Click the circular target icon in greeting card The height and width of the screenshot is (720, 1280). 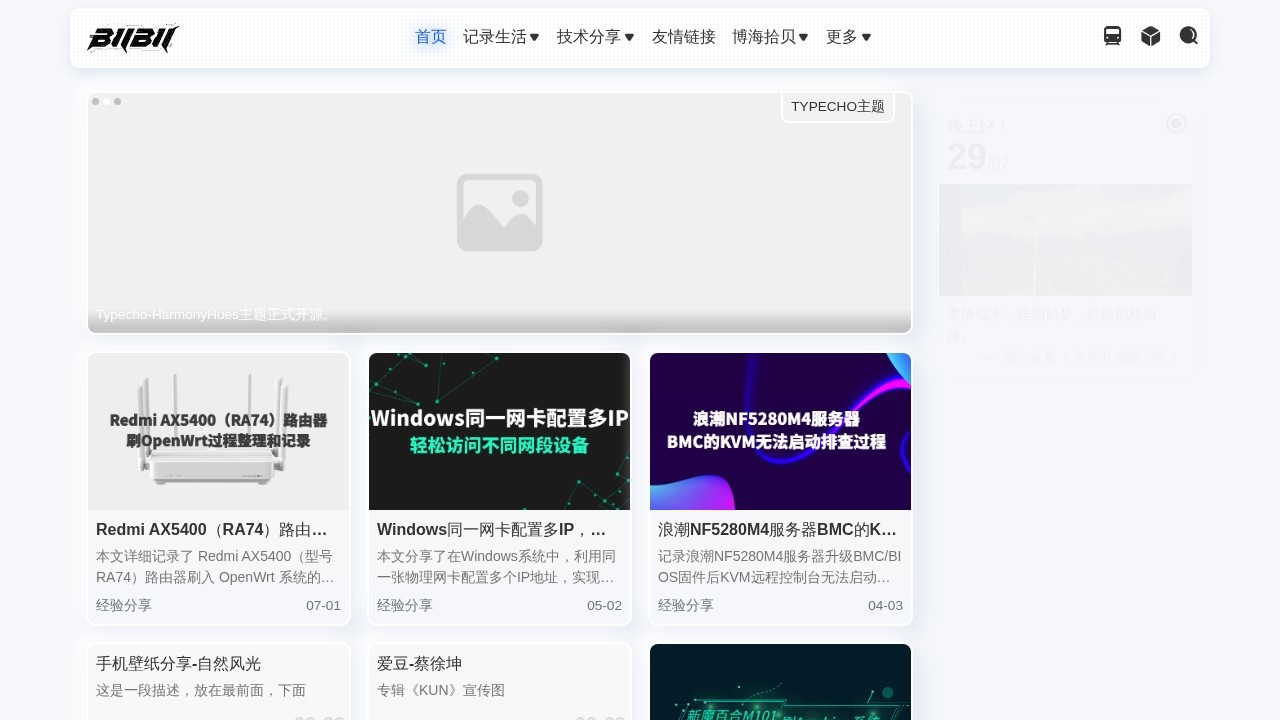(x=1176, y=123)
